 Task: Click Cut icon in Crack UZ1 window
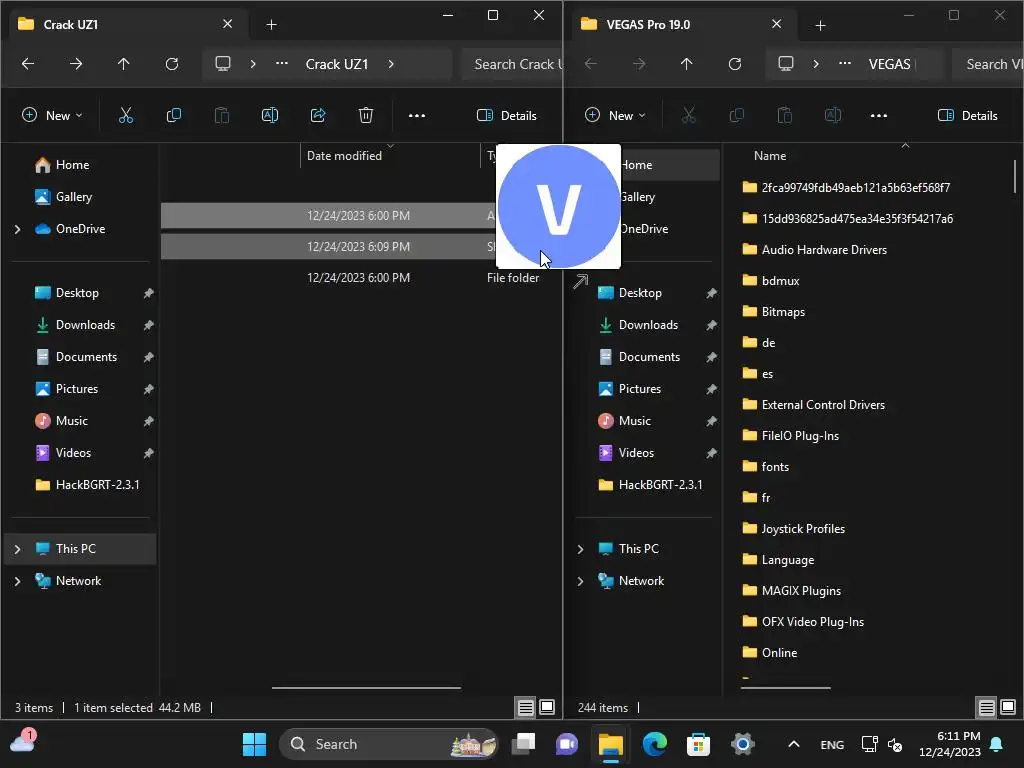pos(125,116)
